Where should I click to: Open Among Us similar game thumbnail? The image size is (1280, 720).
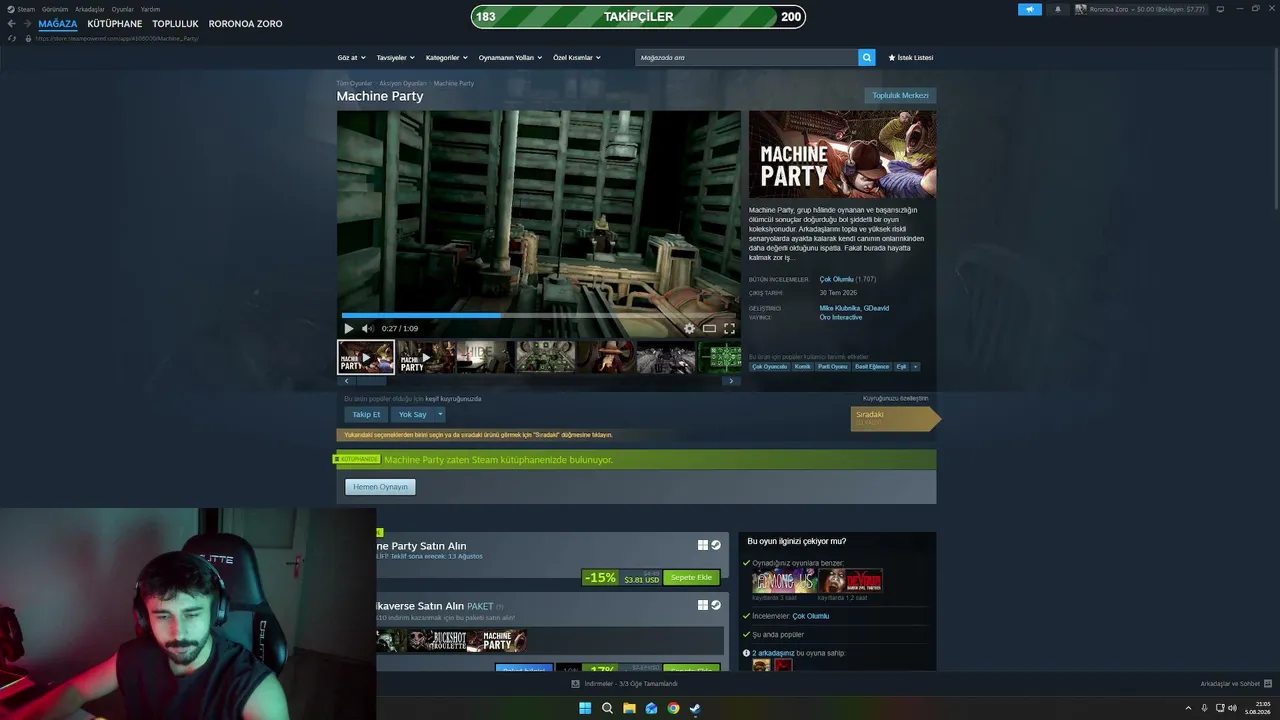784,581
